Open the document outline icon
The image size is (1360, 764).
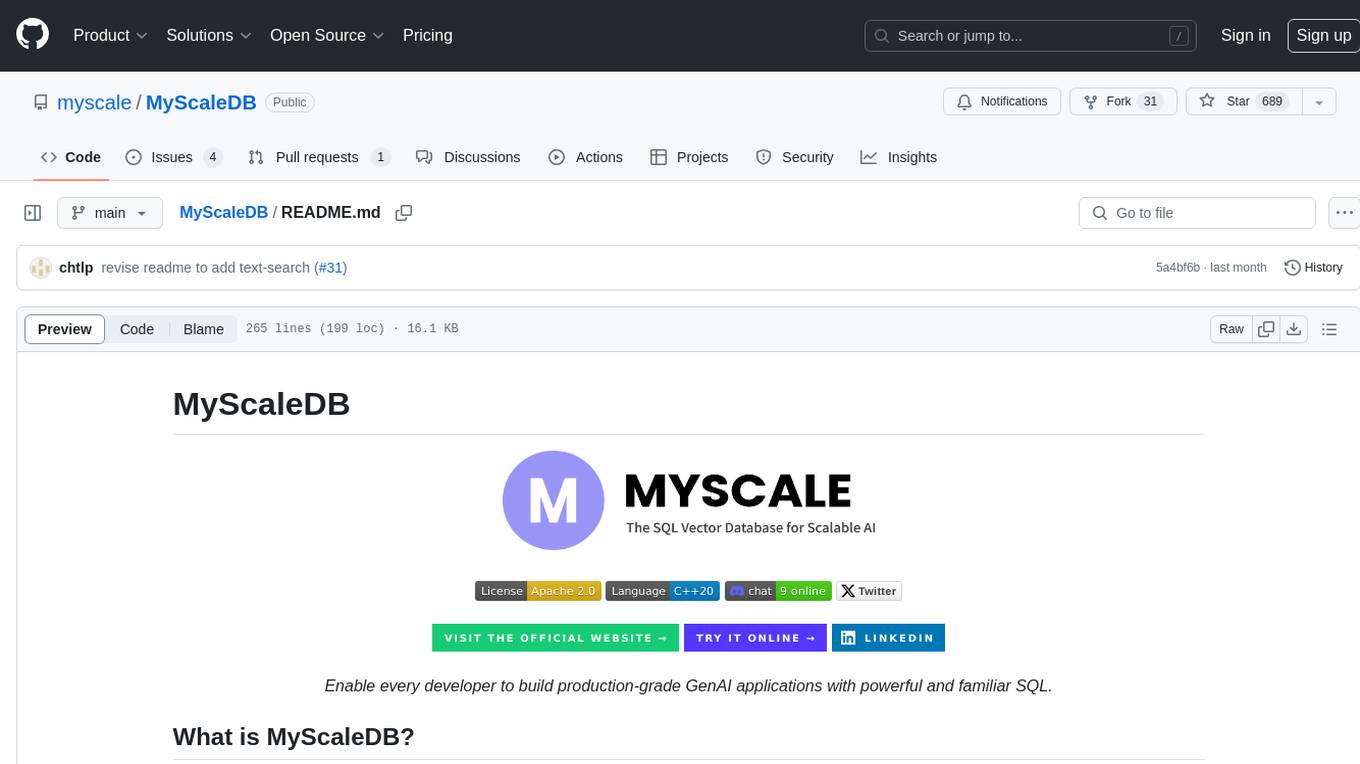pos(1330,329)
